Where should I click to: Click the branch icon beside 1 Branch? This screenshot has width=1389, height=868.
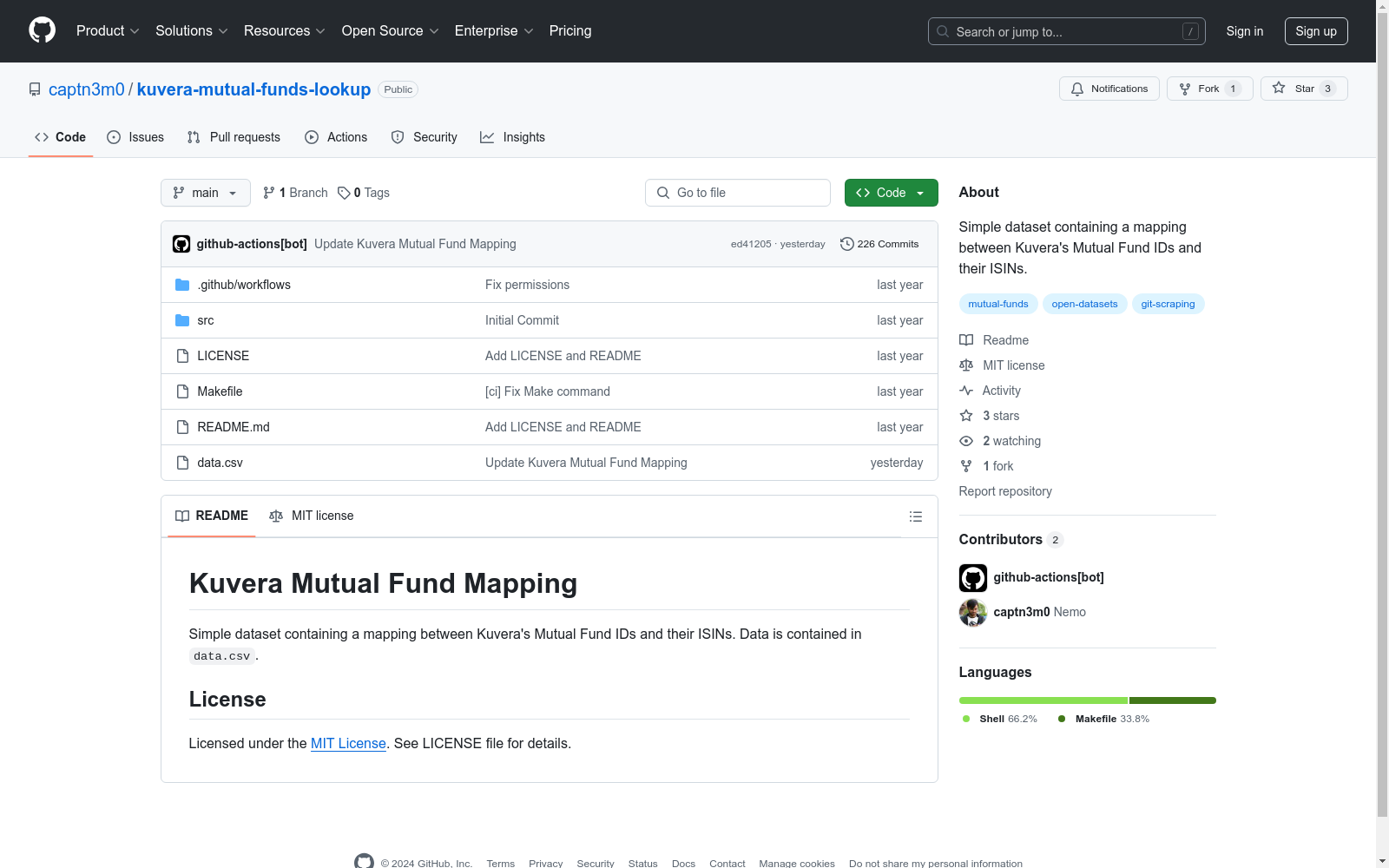tap(269, 193)
